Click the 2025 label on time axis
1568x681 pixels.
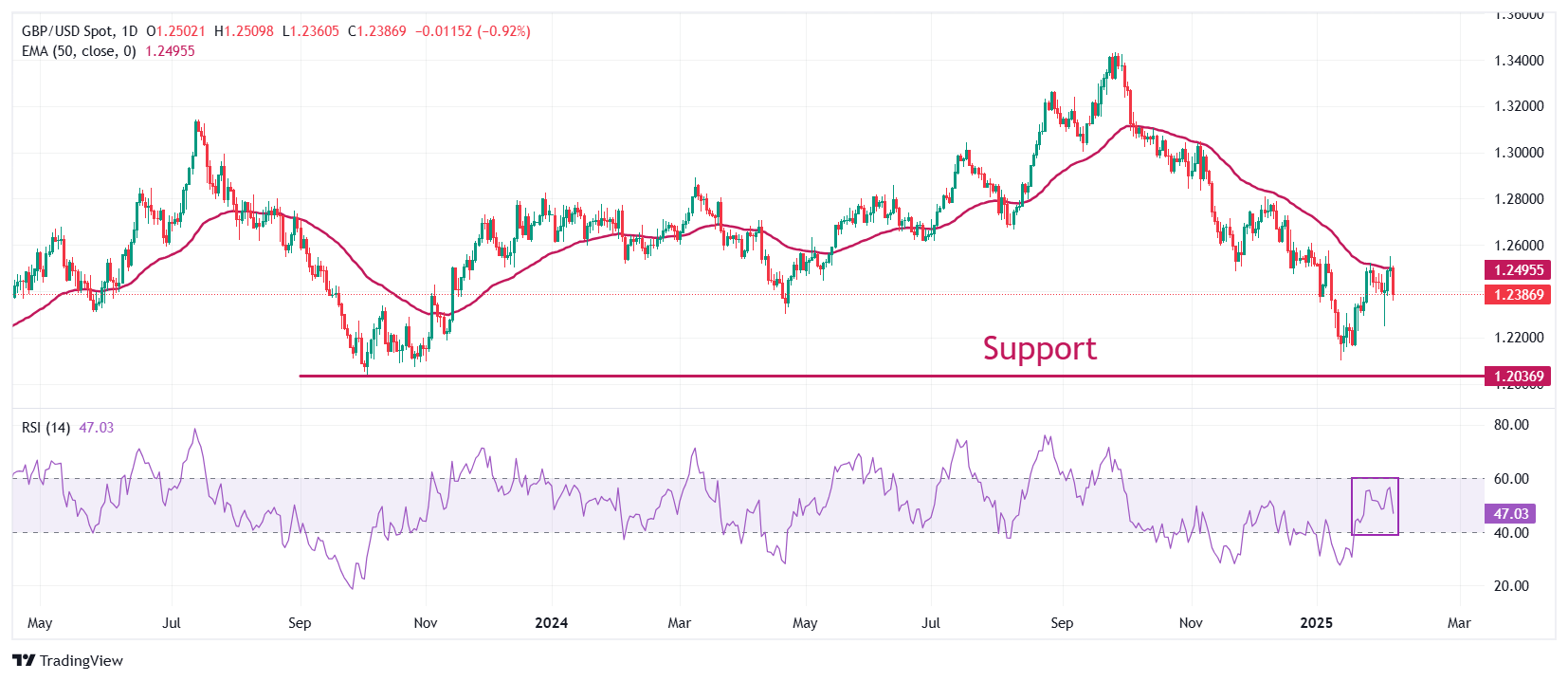1316,623
